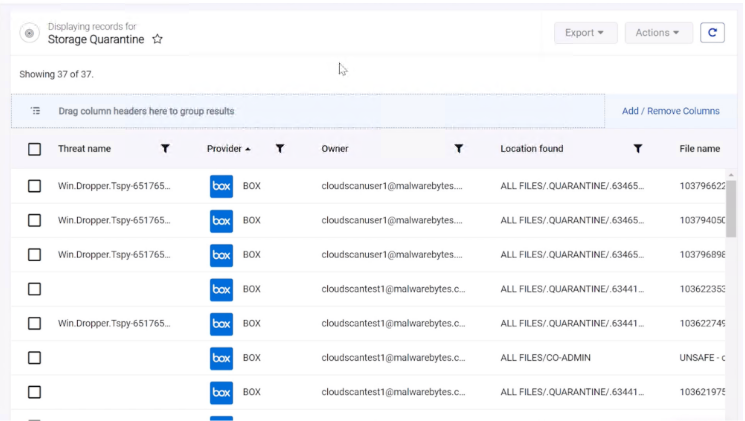Click the Add / Remove Columns link
Screen dimensions: 745x421
coord(670,111)
